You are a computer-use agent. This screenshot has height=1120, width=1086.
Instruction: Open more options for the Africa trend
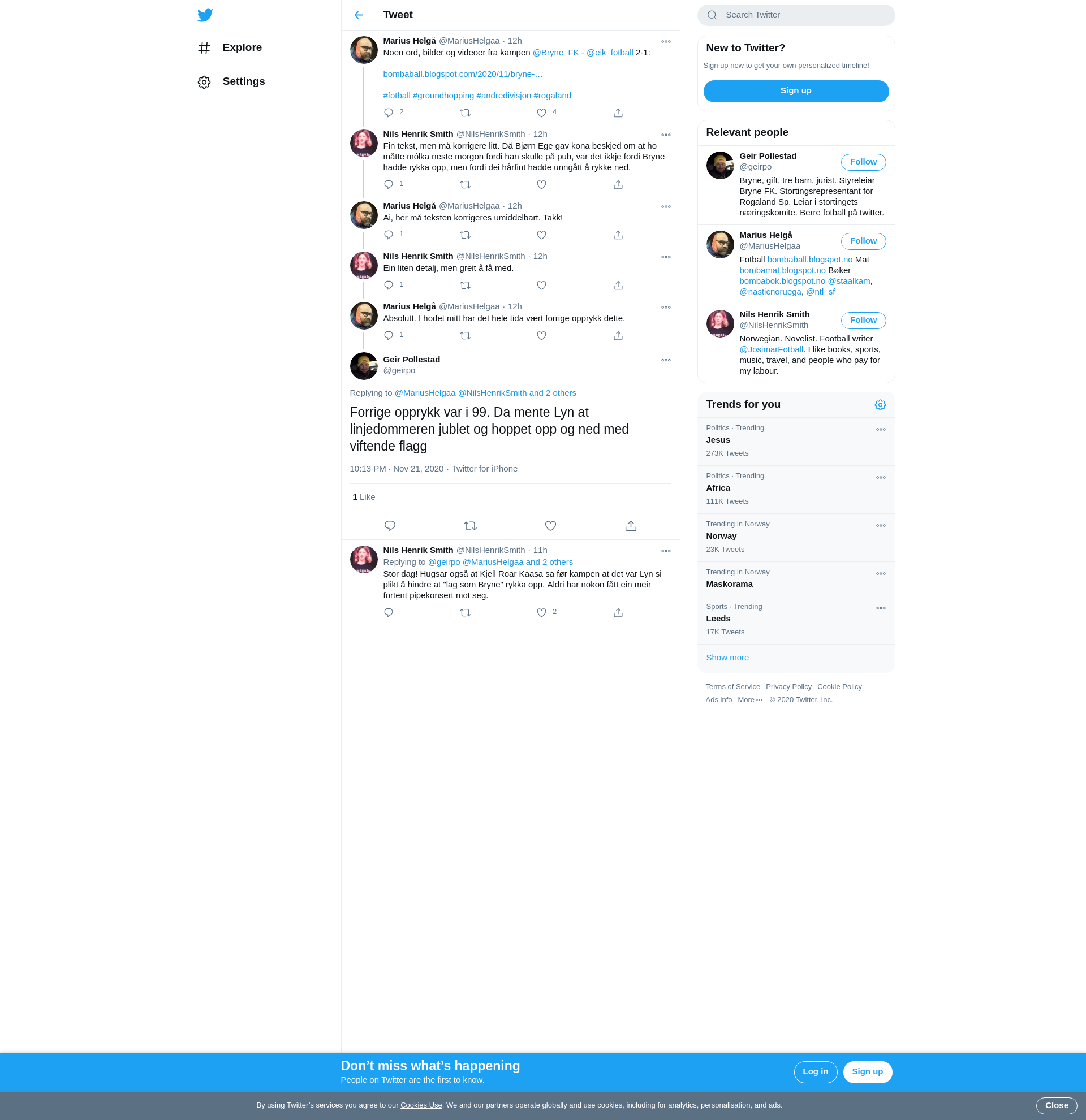(881, 477)
